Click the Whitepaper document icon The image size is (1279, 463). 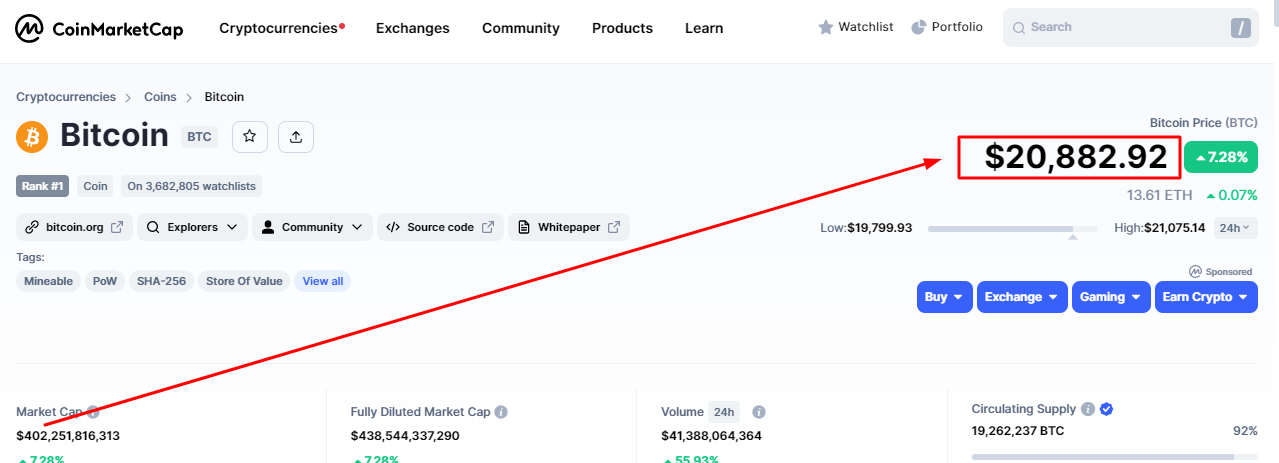click(x=525, y=227)
